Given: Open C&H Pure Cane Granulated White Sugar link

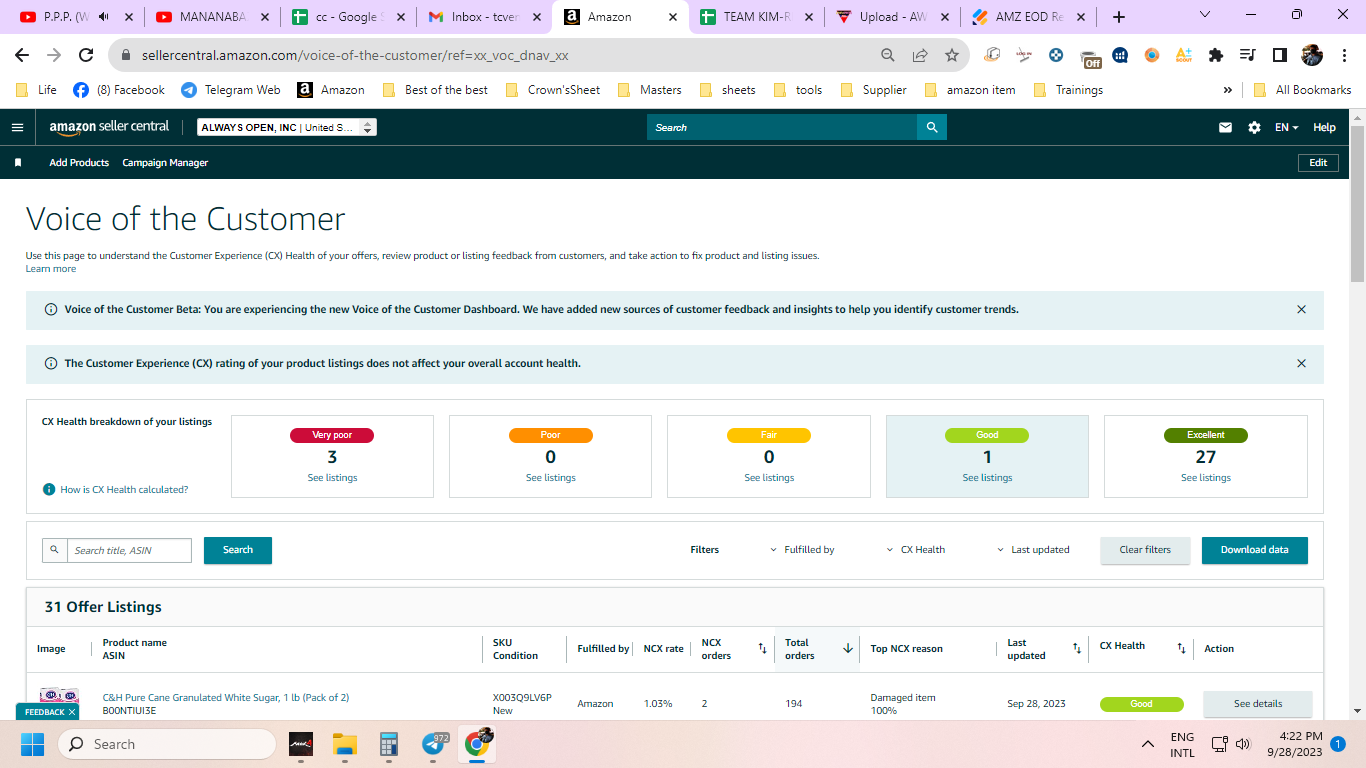Looking at the screenshot, I should coord(226,697).
